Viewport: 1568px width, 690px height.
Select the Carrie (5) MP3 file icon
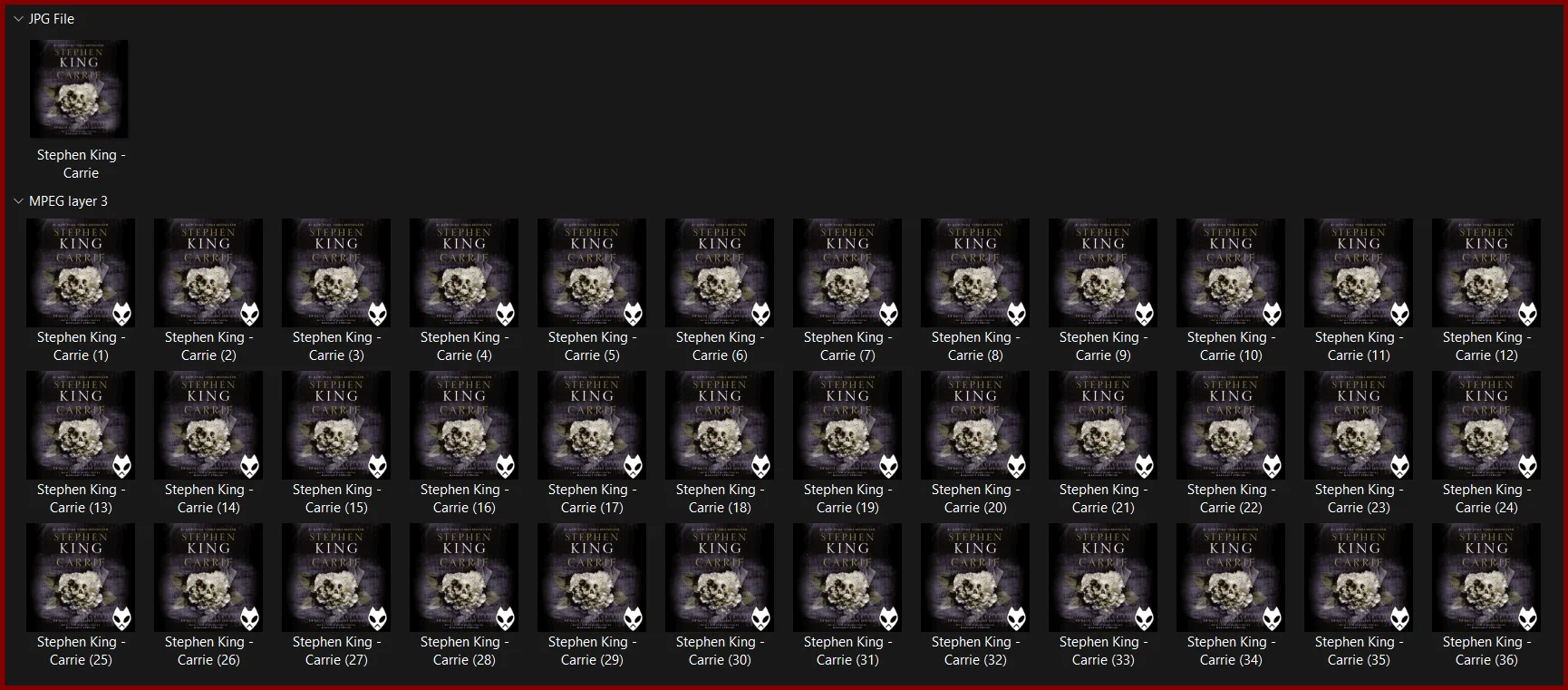[x=592, y=273]
